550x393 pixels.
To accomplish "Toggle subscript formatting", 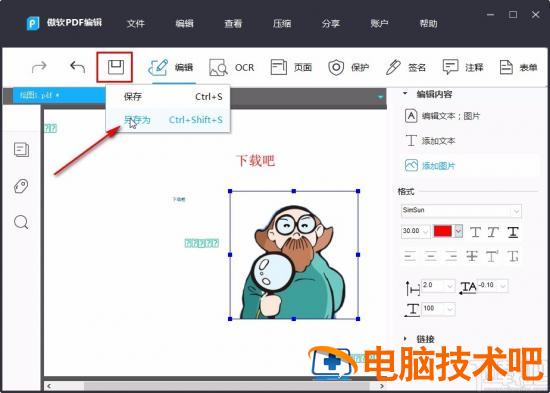I will pos(513,257).
